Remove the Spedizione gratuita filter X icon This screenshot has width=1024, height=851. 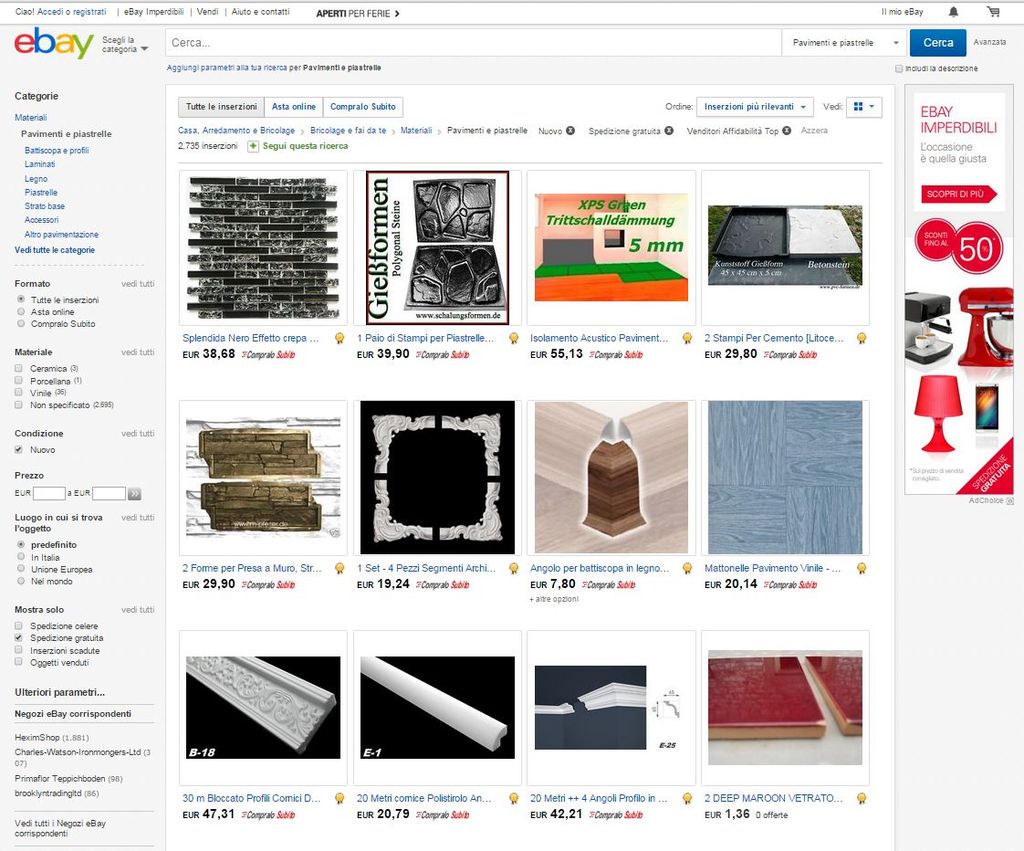(669, 131)
